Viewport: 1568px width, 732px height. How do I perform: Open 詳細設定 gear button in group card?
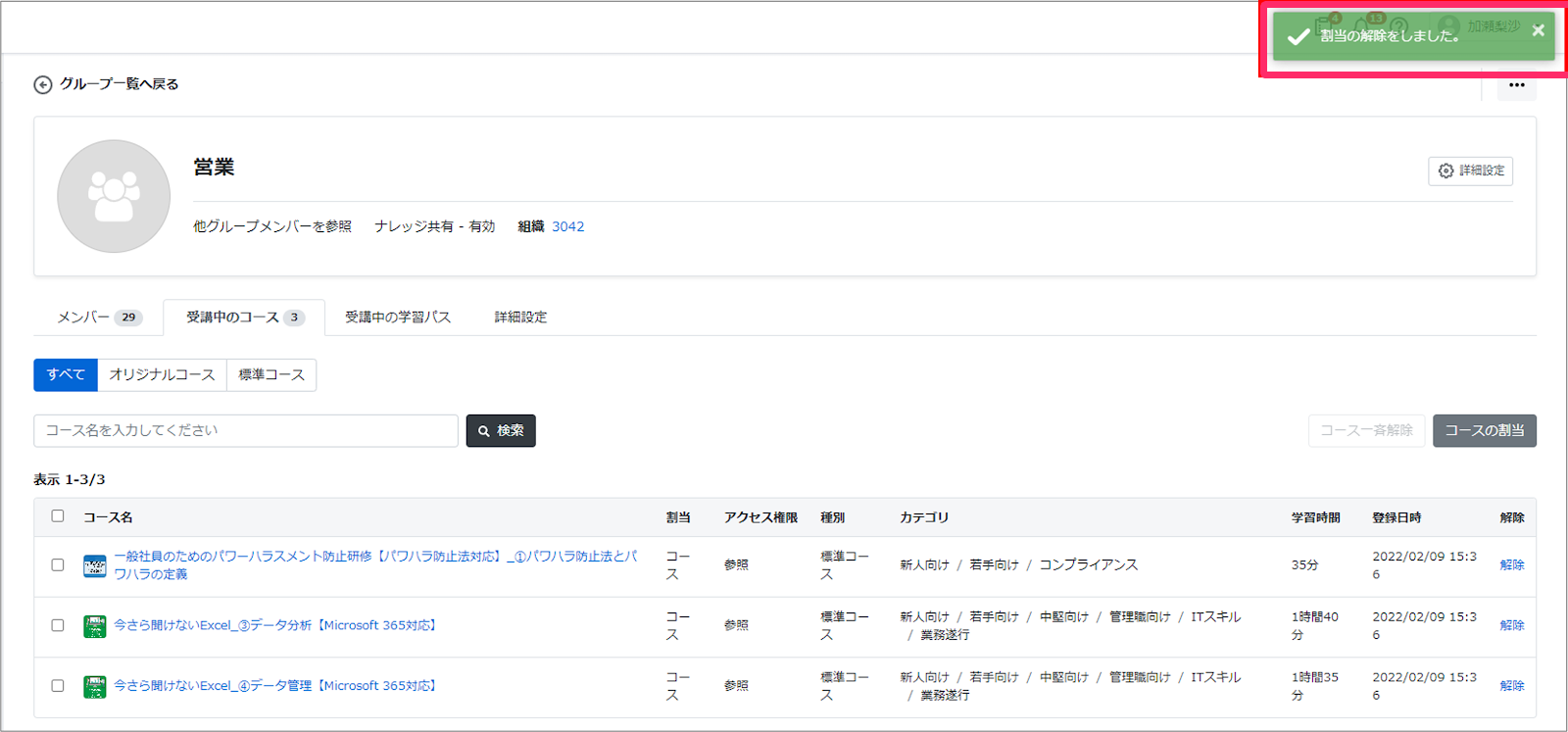pos(1470,171)
